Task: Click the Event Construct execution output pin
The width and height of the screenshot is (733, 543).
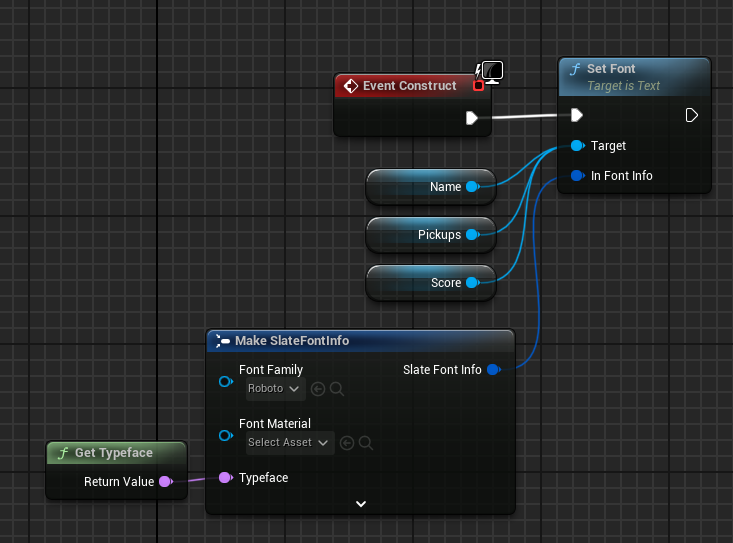Action: coord(472,118)
